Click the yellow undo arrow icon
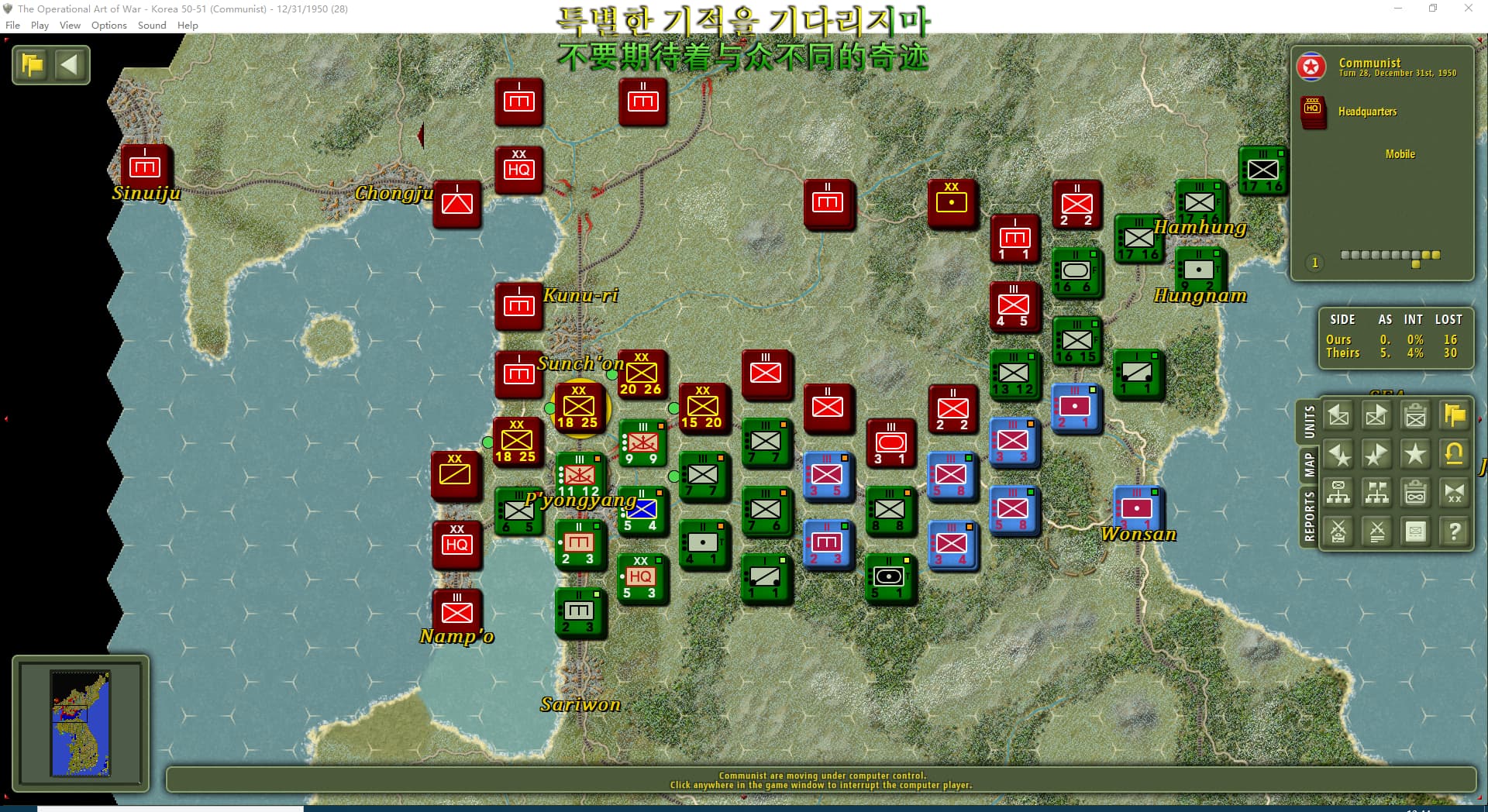The height and width of the screenshot is (812, 1488). [1454, 454]
